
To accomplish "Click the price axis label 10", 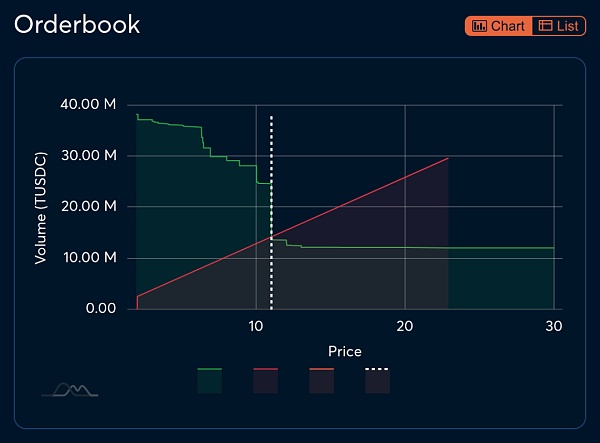I will pyautogui.click(x=255, y=327).
